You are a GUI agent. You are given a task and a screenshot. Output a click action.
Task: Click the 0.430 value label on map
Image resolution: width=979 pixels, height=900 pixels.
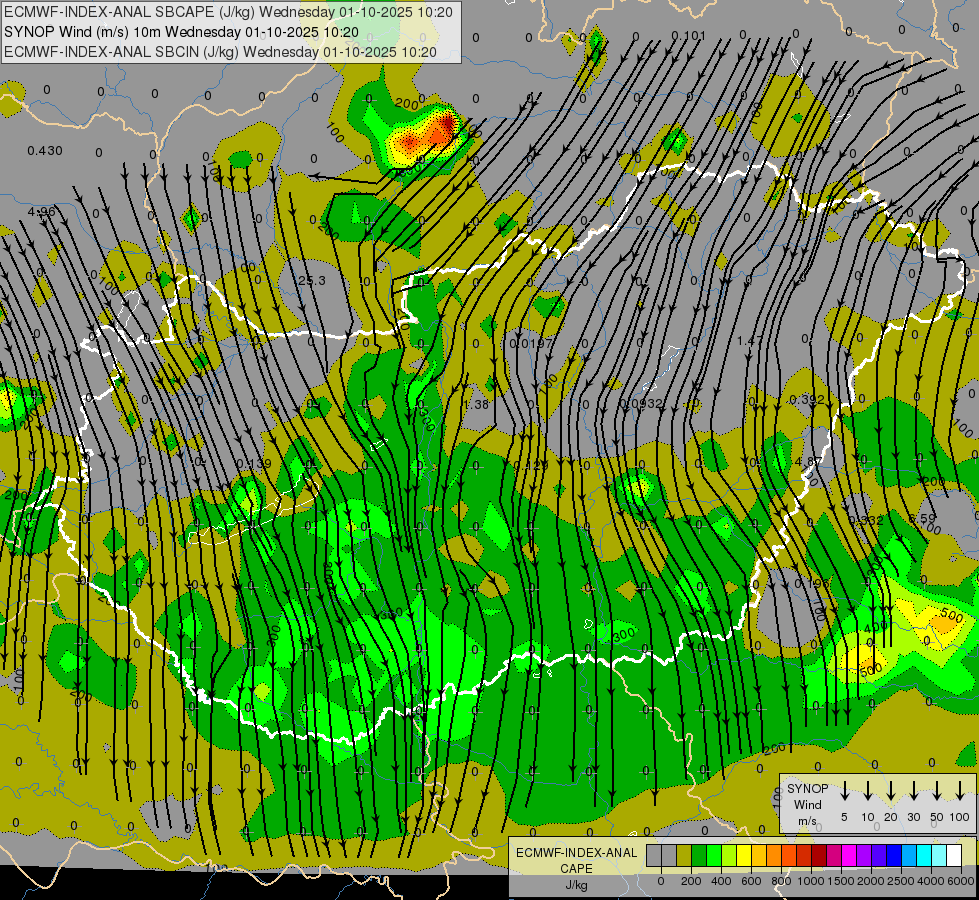point(45,151)
